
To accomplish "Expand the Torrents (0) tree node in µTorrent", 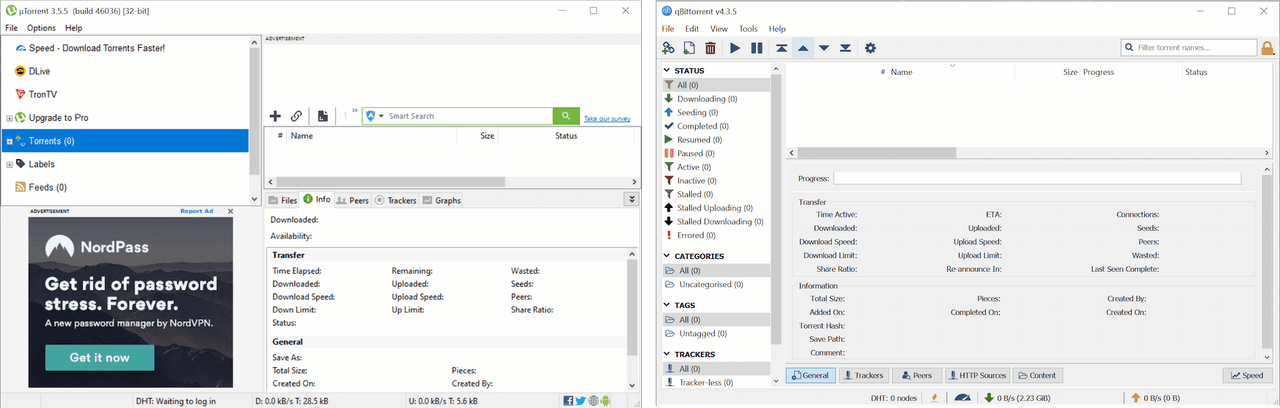I will coord(9,141).
